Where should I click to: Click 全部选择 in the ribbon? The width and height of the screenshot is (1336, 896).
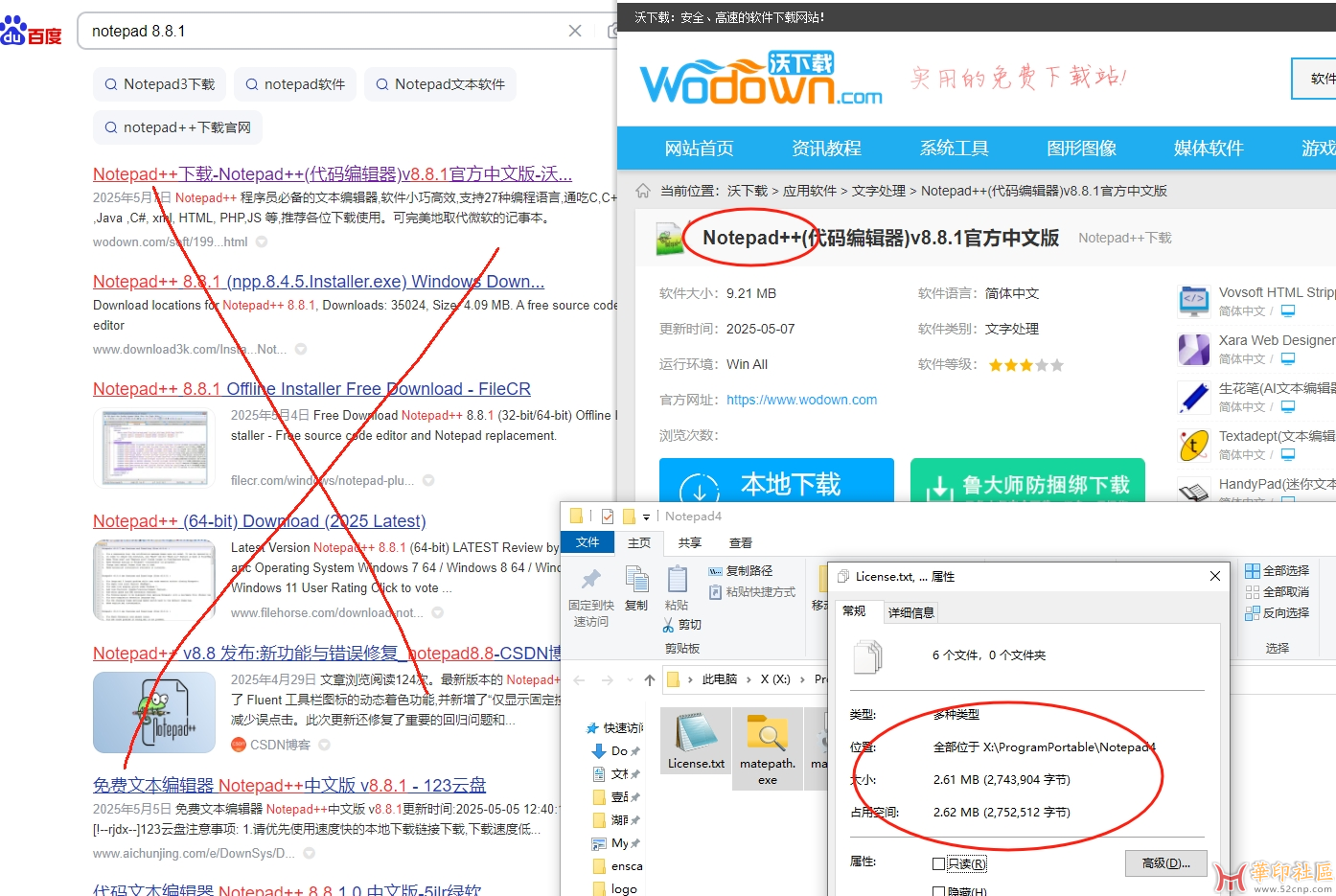click(1277, 570)
